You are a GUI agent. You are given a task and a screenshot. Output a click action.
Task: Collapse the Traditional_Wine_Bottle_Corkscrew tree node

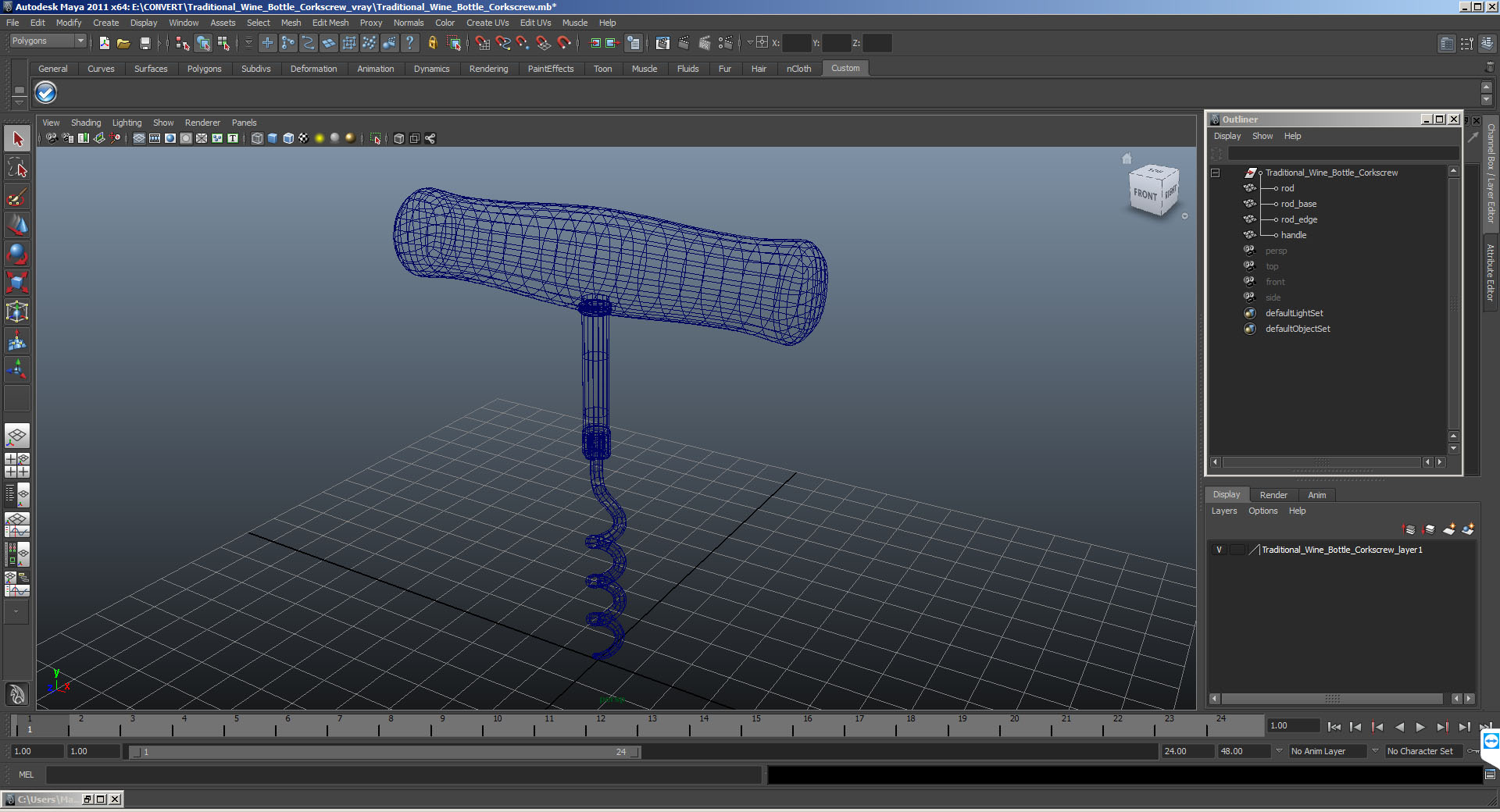1216,173
